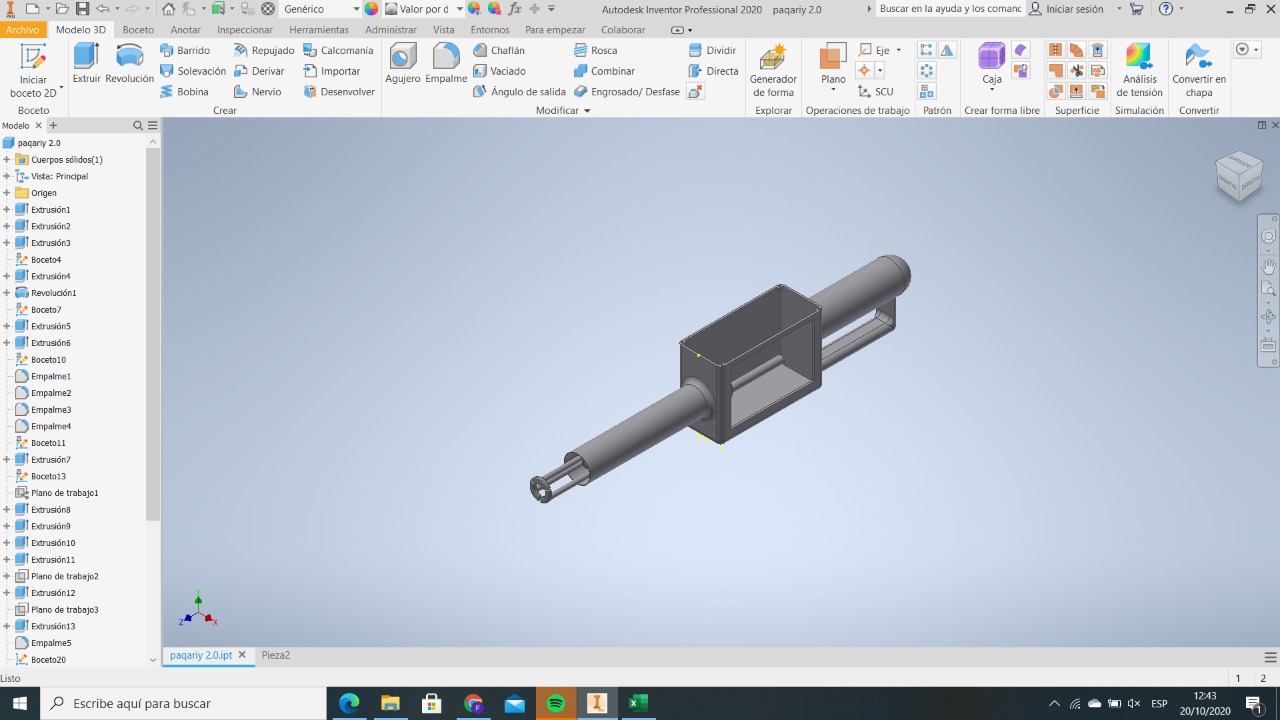The image size is (1280, 720).
Task: Select the Dividir split tool
Action: coord(712,50)
